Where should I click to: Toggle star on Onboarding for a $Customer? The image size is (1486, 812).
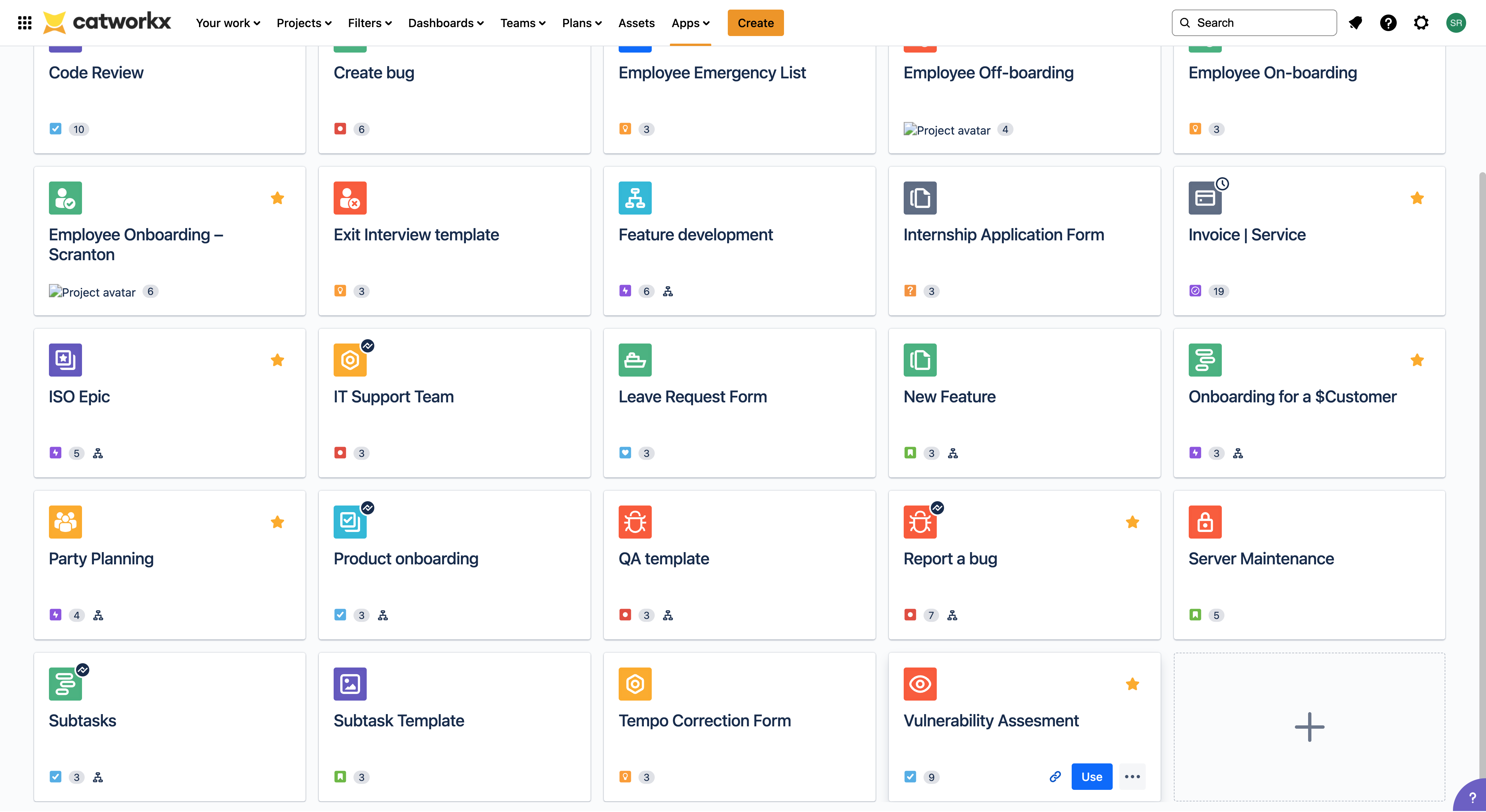click(x=1417, y=360)
